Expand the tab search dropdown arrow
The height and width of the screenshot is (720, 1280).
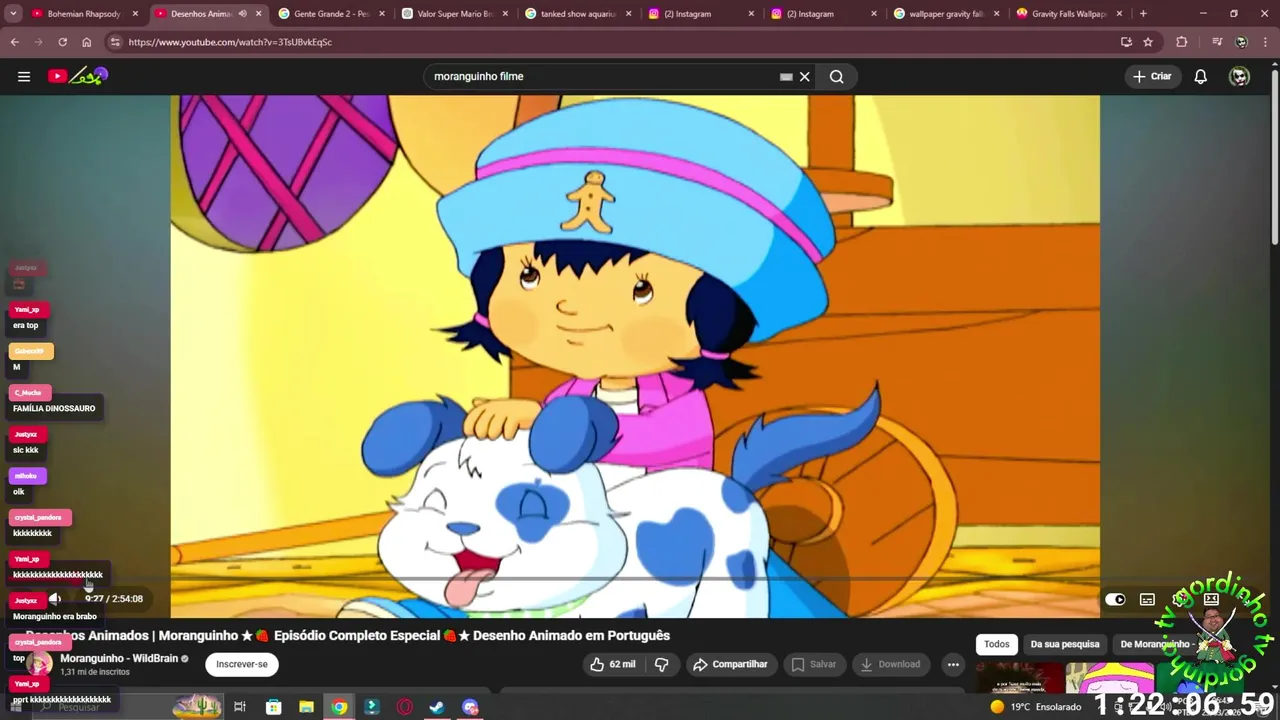tap(14, 14)
